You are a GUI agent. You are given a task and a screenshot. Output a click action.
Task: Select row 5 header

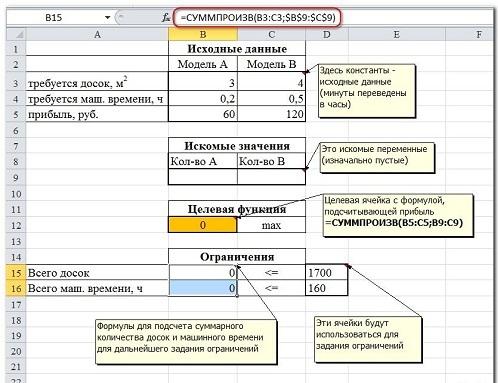pos(16,114)
